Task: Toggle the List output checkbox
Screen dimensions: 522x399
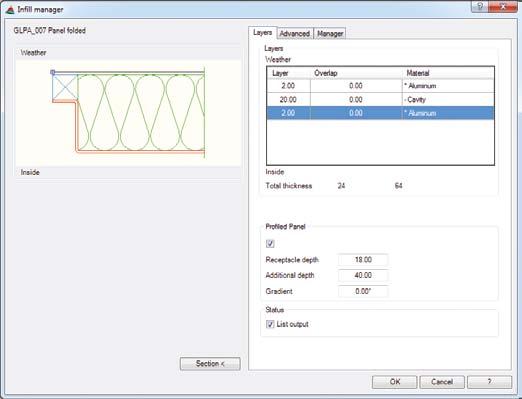Action: [270, 324]
